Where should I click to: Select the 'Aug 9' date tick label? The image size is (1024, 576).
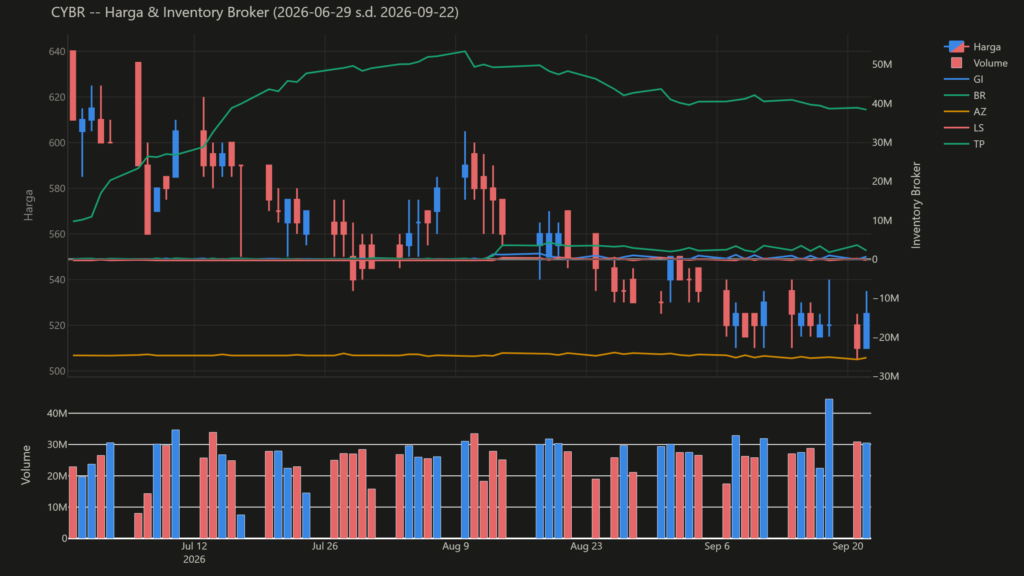pyautogui.click(x=455, y=546)
